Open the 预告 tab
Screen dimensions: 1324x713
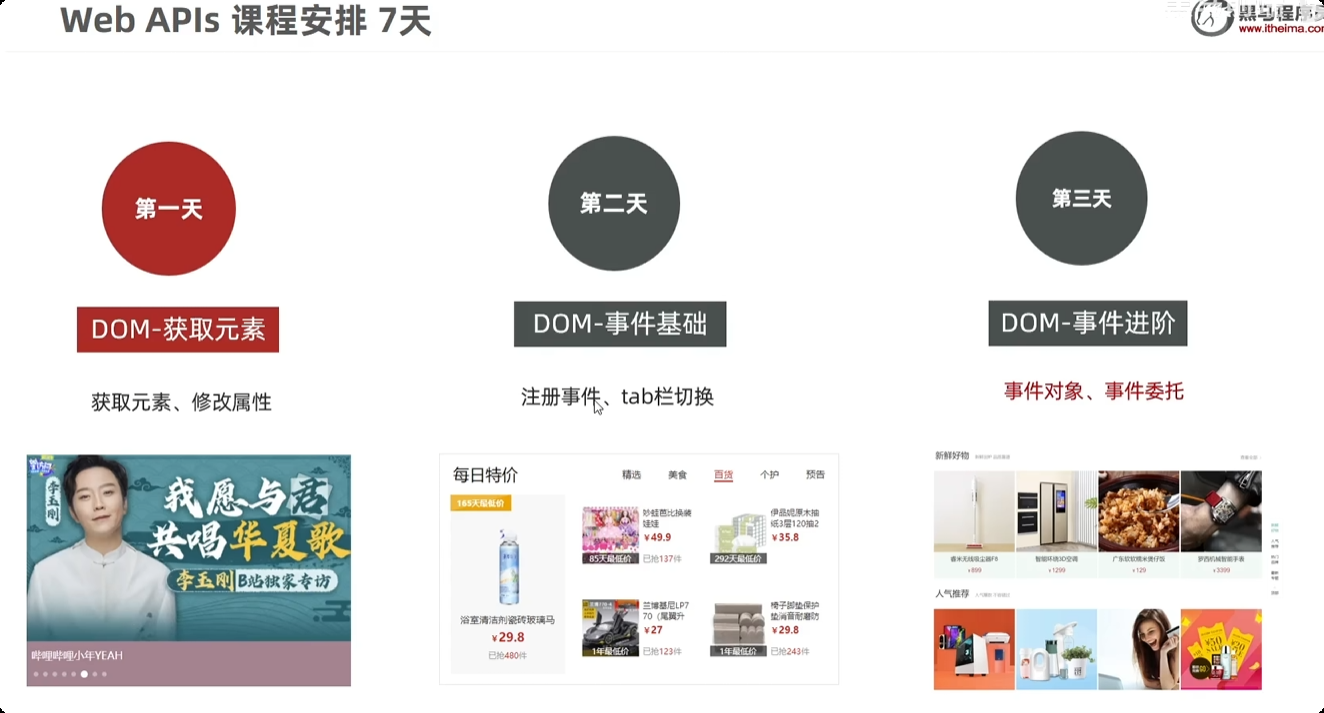click(x=815, y=475)
